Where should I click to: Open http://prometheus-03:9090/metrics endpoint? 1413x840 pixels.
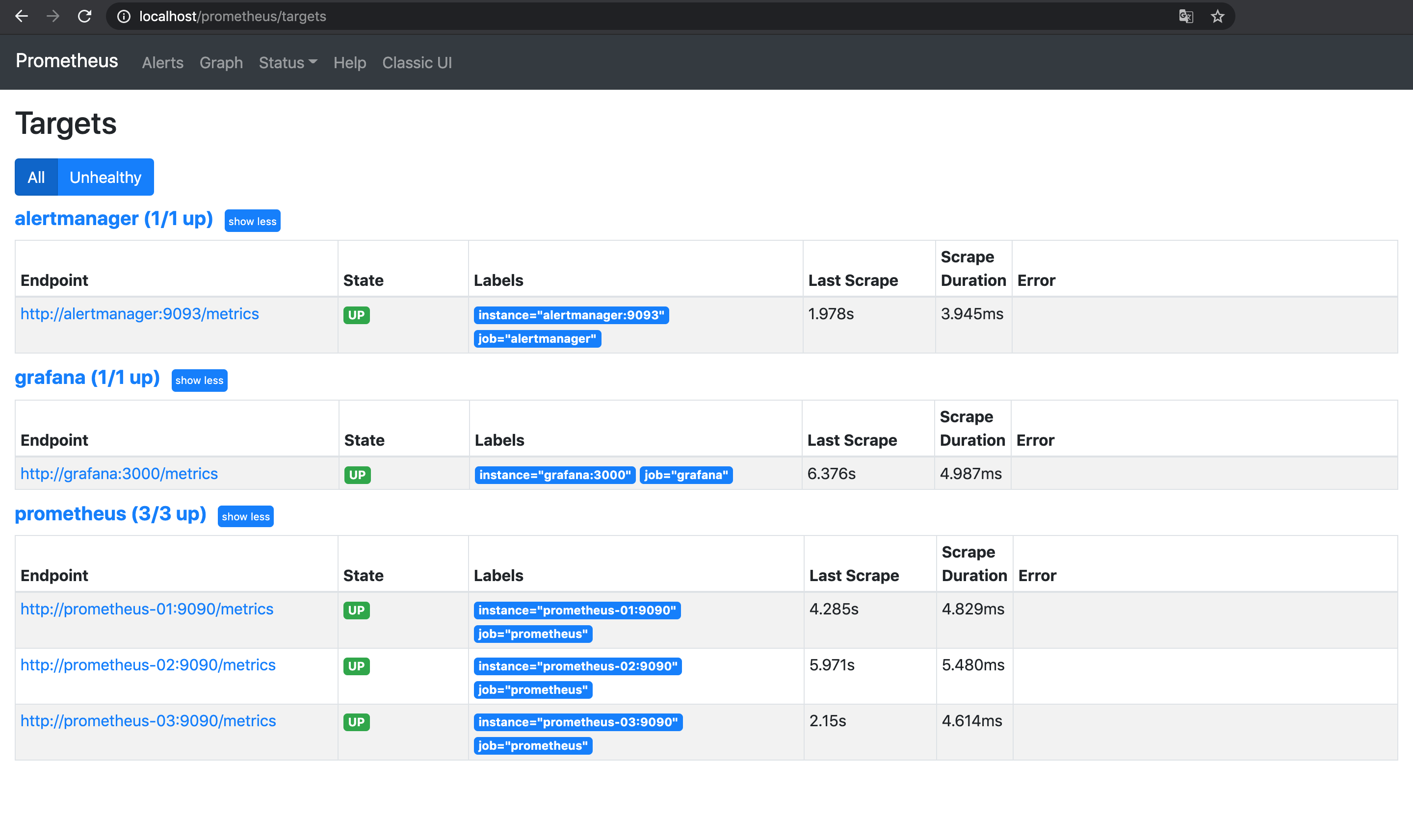tap(148, 721)
